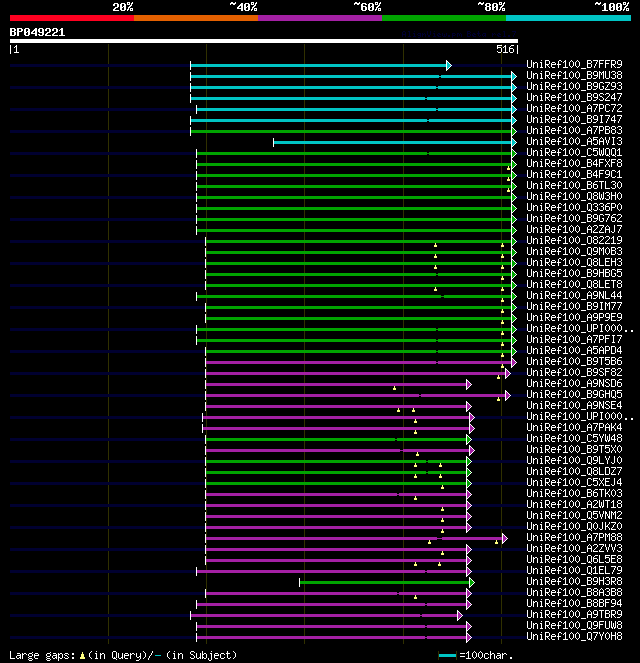The image size is (640, 663).
Task: Click the UniRef100_Q9M0B3 label
Action: (x=574, y=251)
